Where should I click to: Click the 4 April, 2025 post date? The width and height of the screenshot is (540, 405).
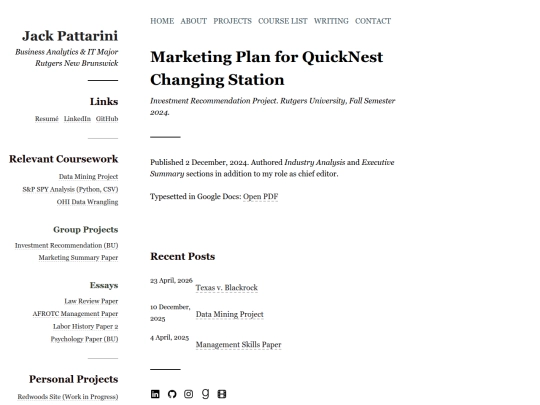tap(169, 338)
